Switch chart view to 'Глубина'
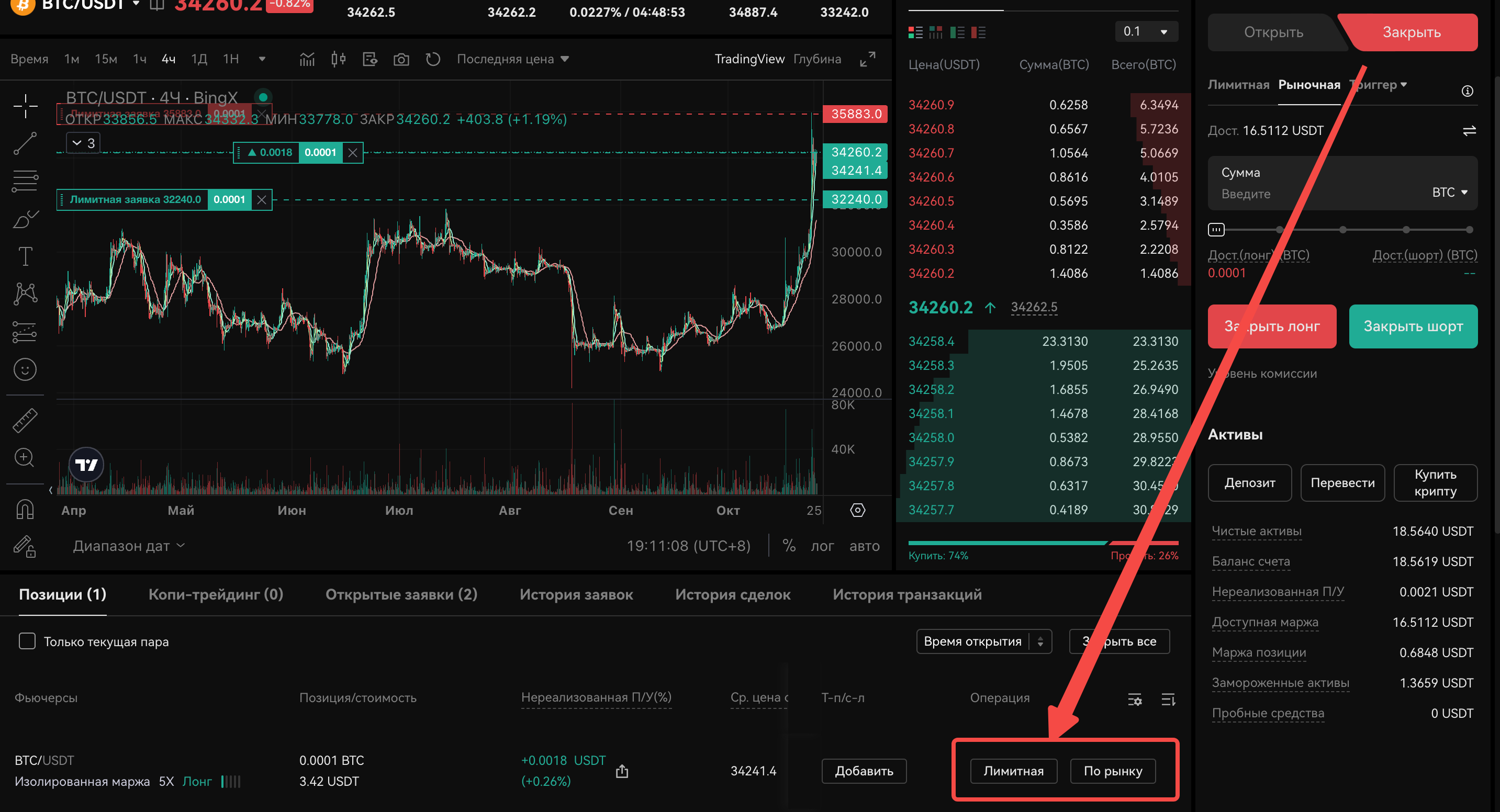The width and height of the screenshot is (1500, 812). 817,59
